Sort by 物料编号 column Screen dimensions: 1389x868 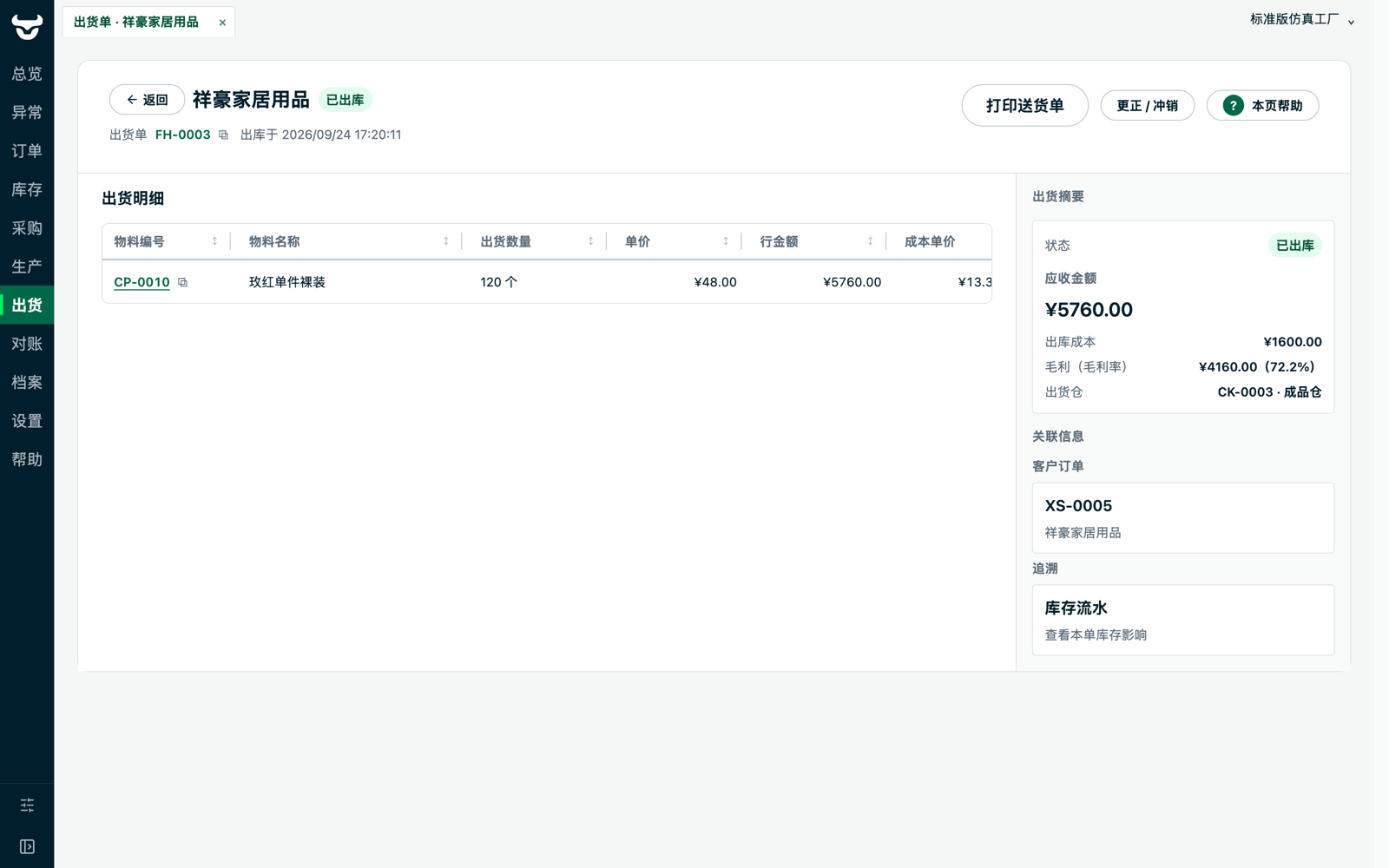click(214, 241)
